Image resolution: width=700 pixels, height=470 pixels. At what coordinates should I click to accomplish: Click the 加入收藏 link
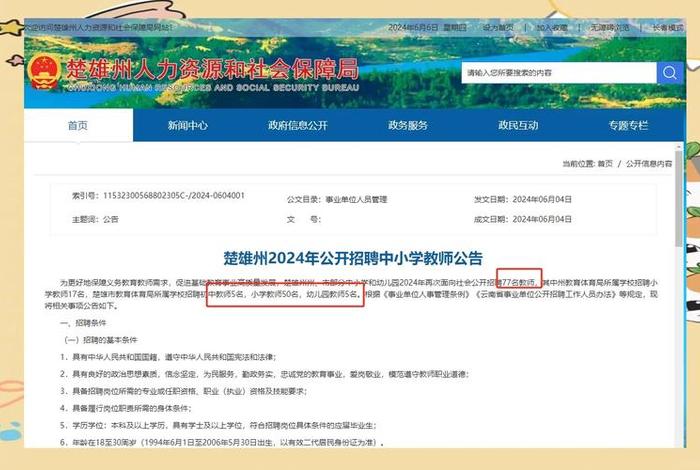tap(552, 28)
